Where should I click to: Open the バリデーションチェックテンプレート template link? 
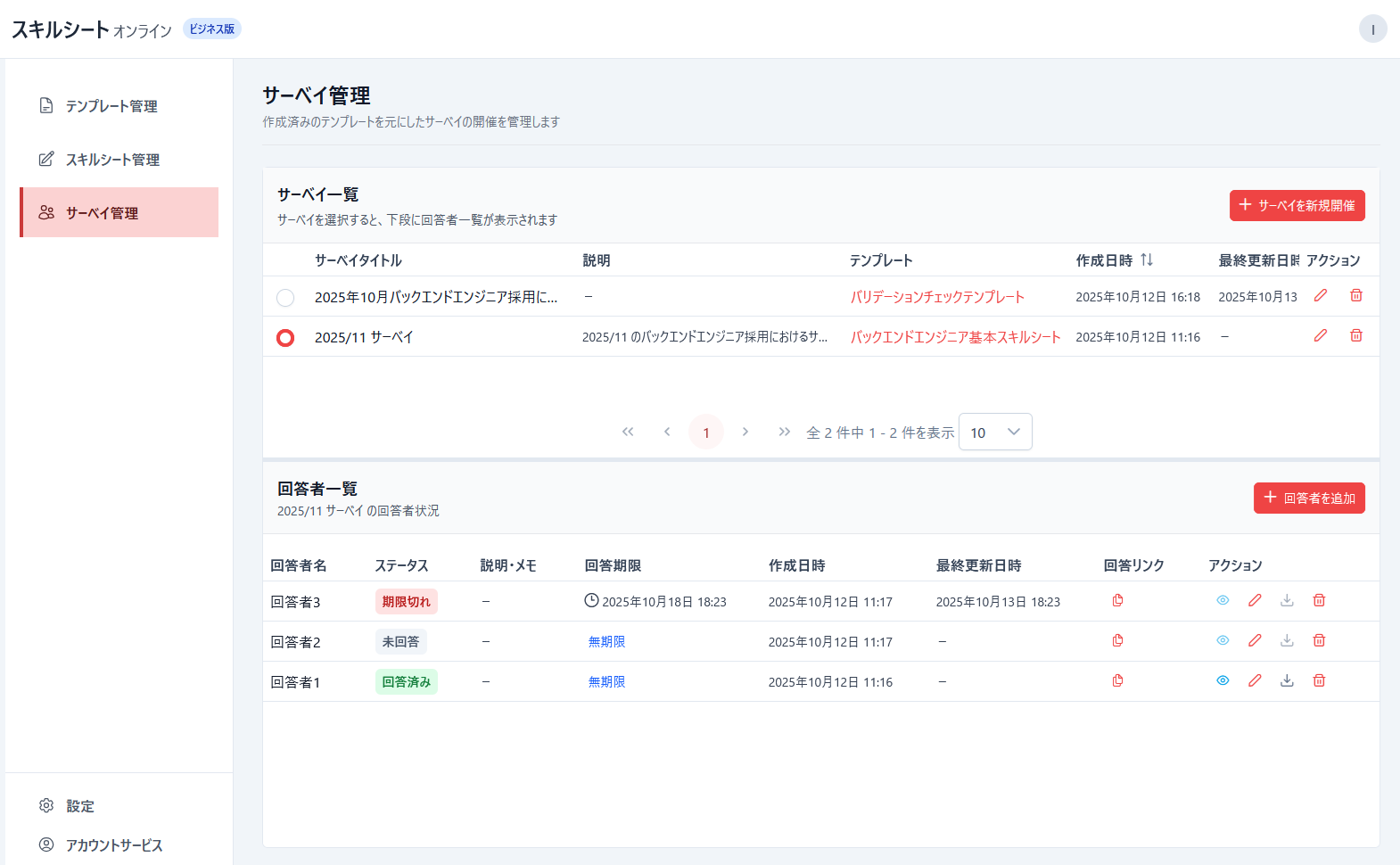pyautogui.click(x=937, y=297)
